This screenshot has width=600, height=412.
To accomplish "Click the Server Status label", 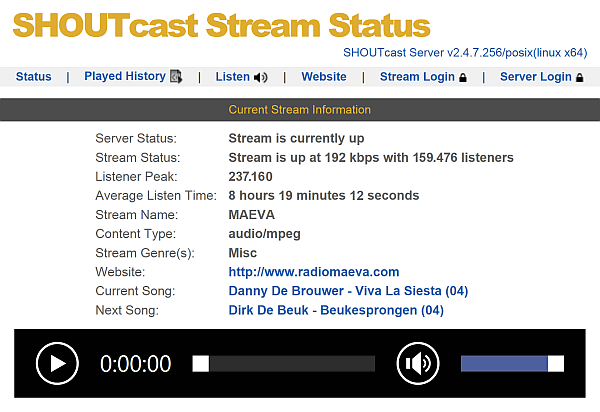I will [x=136, y=138].
